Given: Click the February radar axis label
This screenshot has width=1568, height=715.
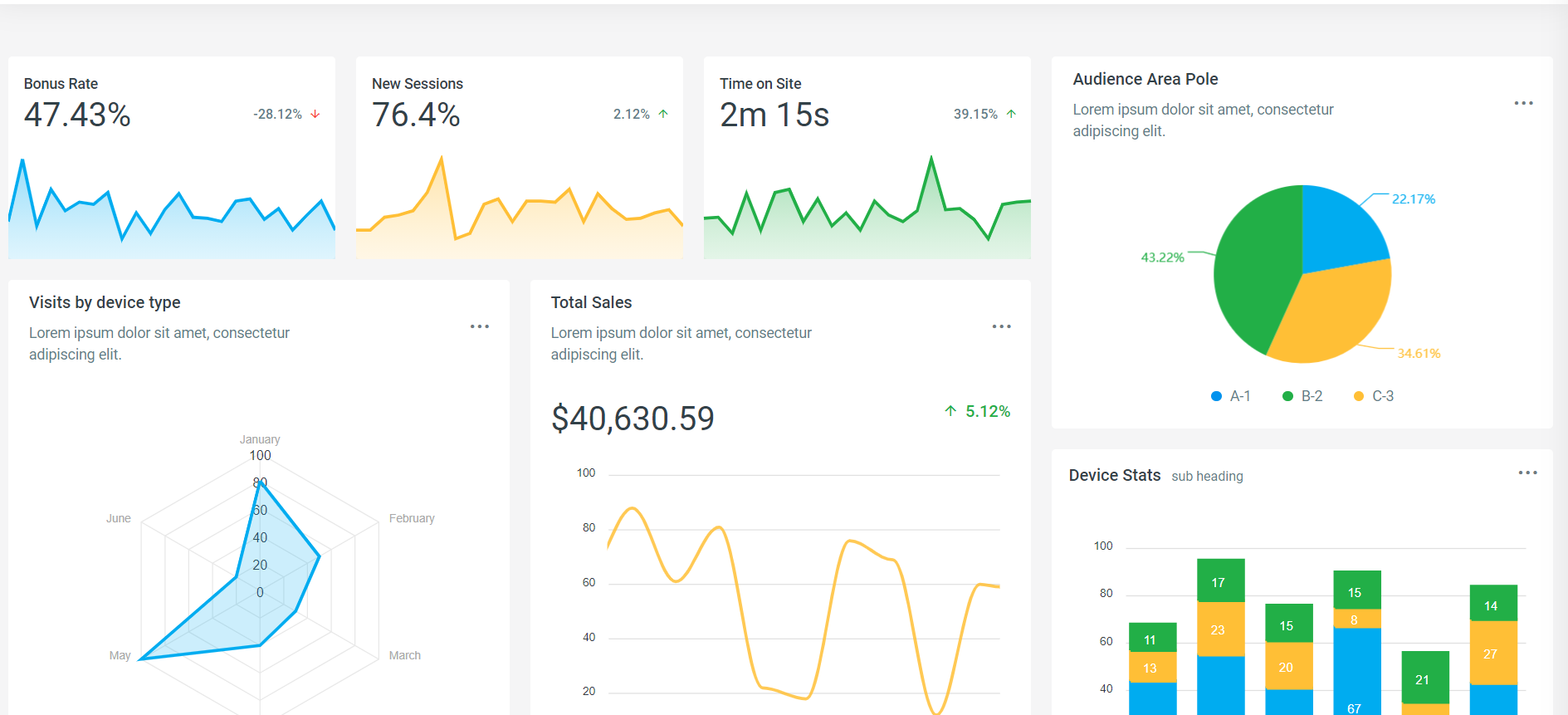Looking at the screenshot, I should (412, 518).
